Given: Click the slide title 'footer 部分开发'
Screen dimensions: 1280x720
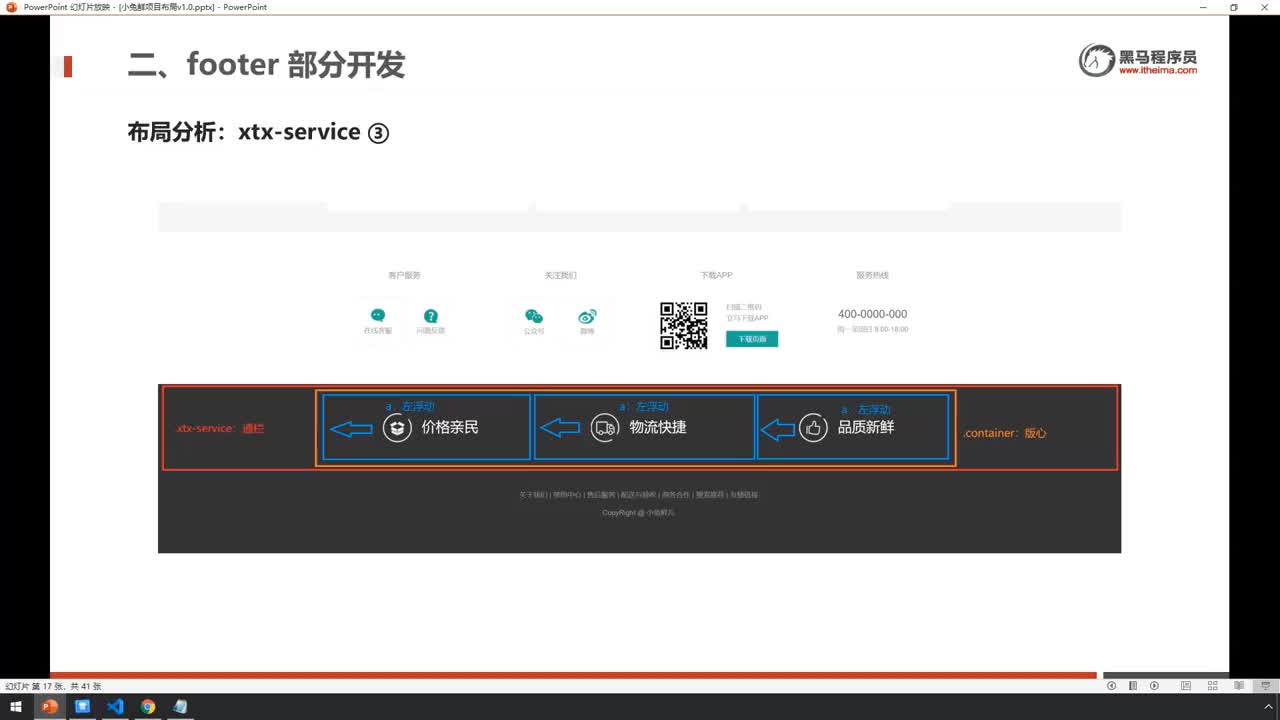Looking at the screenshot, I should [295, 65].
